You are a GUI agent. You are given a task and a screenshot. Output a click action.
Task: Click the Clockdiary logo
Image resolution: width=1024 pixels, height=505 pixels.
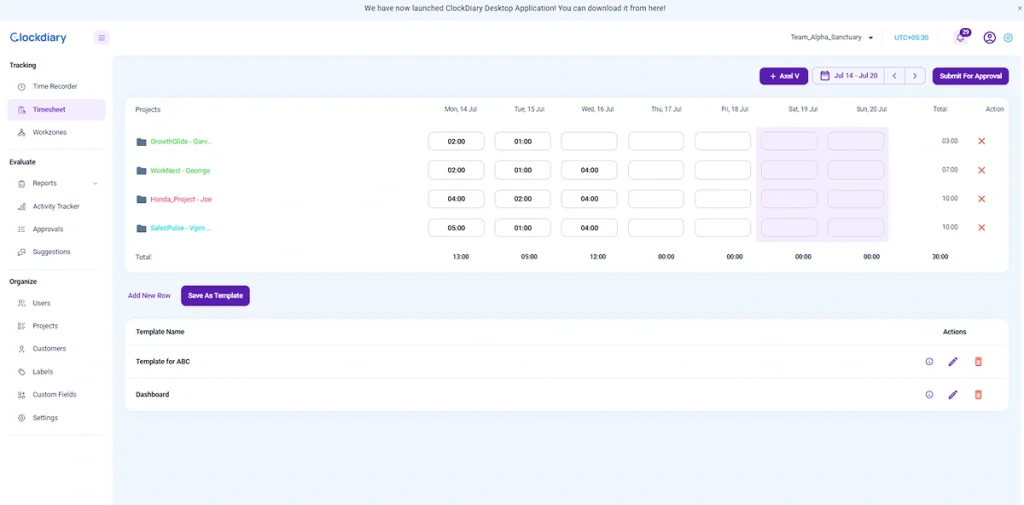click(38, 38)
